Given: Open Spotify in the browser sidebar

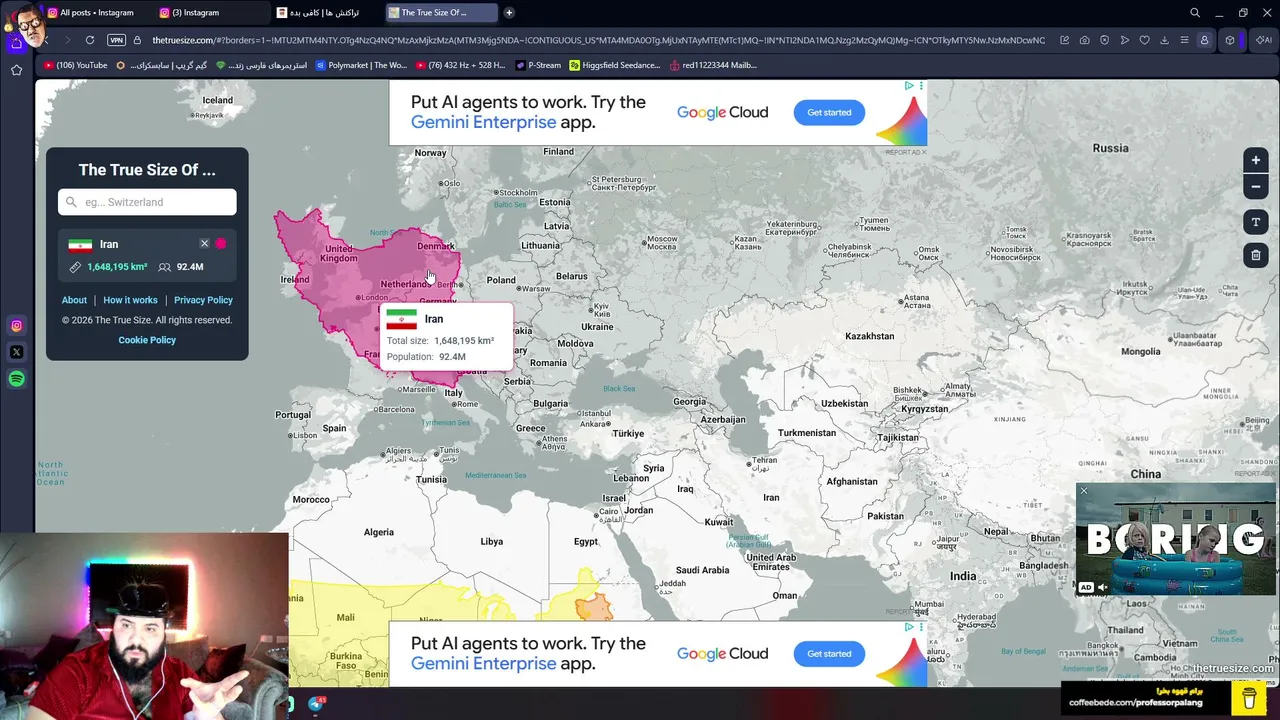Looking at the screenshot, I should point(17,379).
